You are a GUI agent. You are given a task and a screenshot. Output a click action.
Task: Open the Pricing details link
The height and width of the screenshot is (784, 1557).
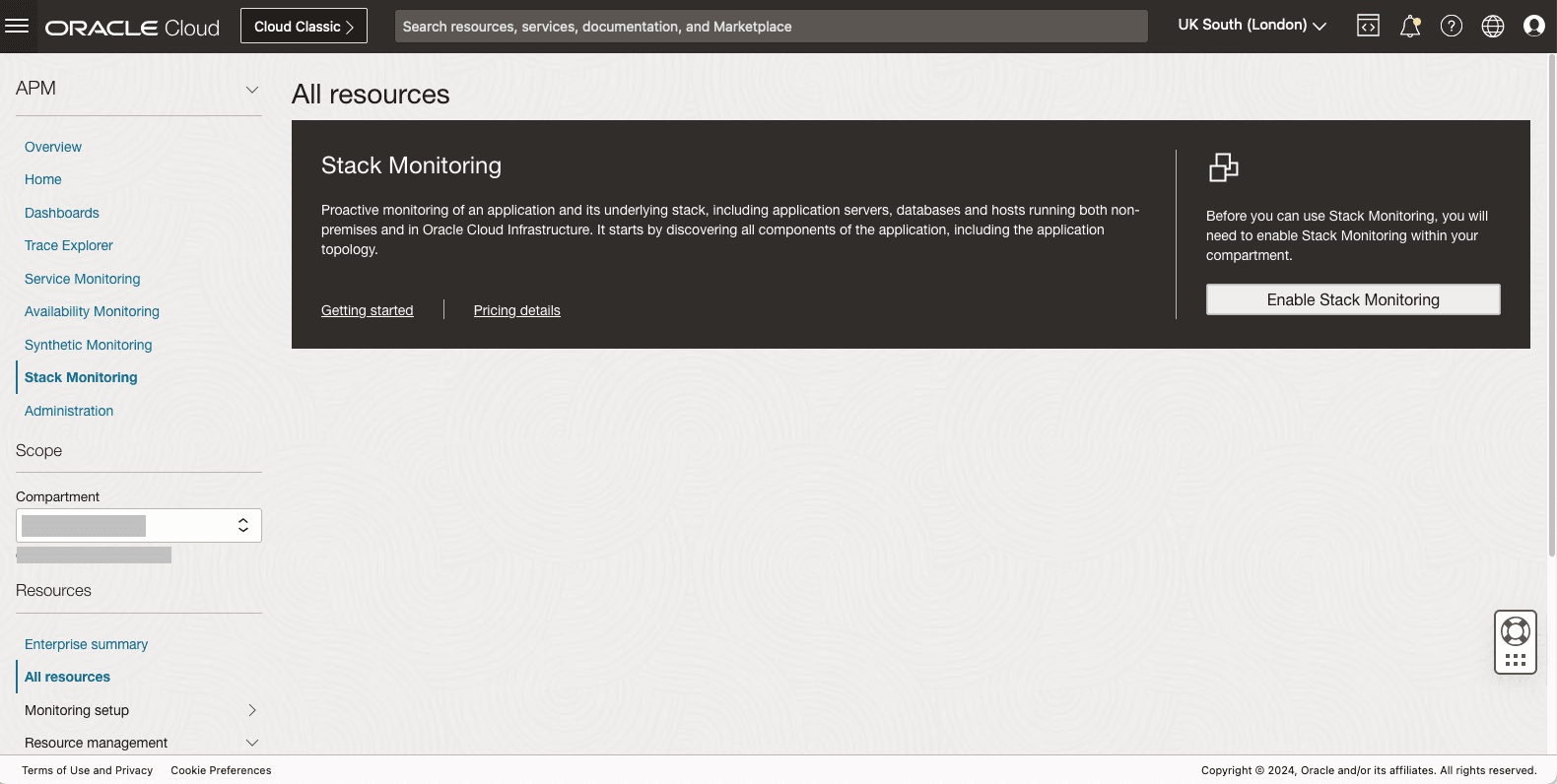pyautogui.click(x=516, y=310)
